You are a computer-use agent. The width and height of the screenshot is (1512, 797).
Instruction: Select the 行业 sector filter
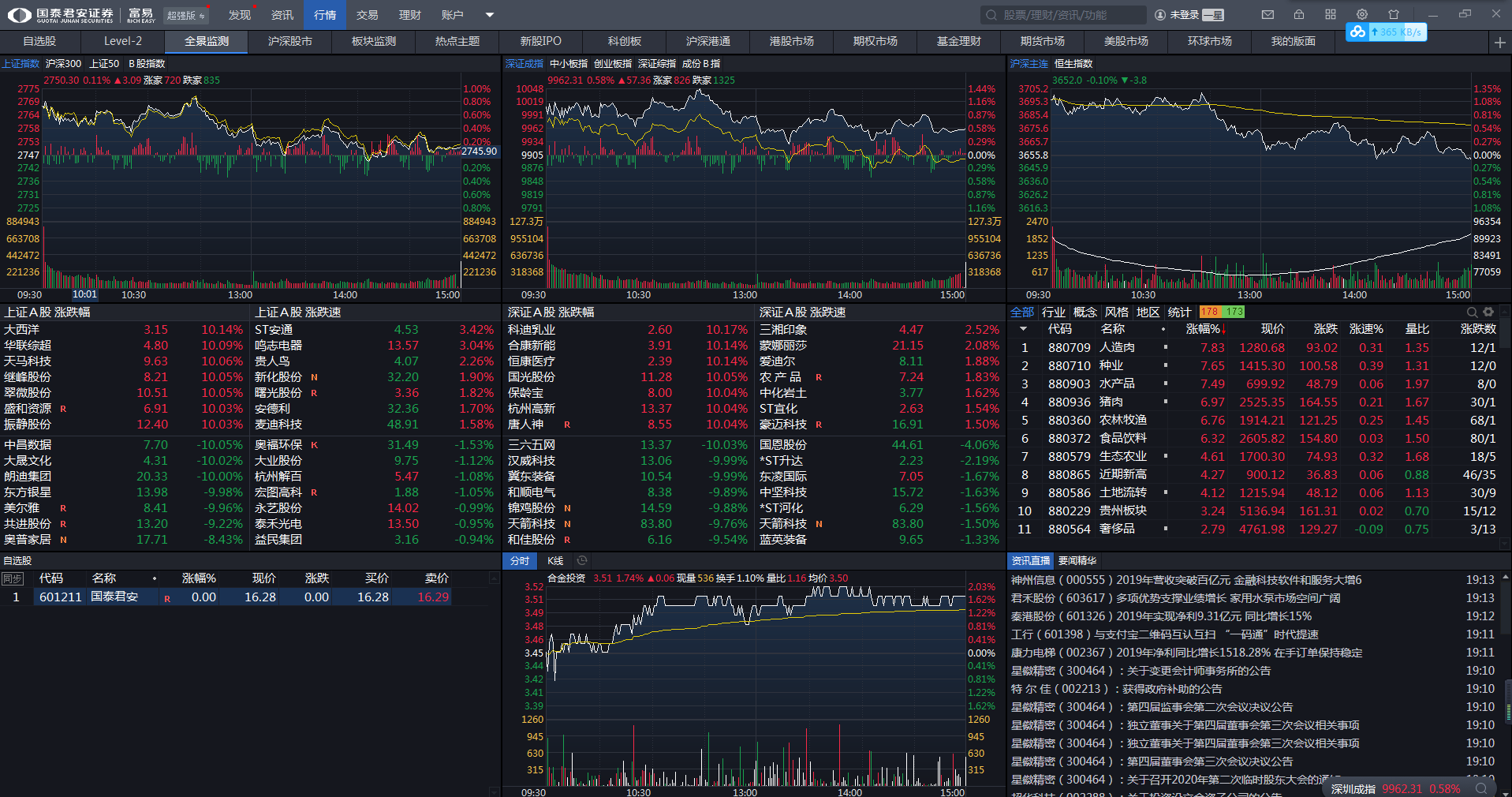(x=1054, y=312)
